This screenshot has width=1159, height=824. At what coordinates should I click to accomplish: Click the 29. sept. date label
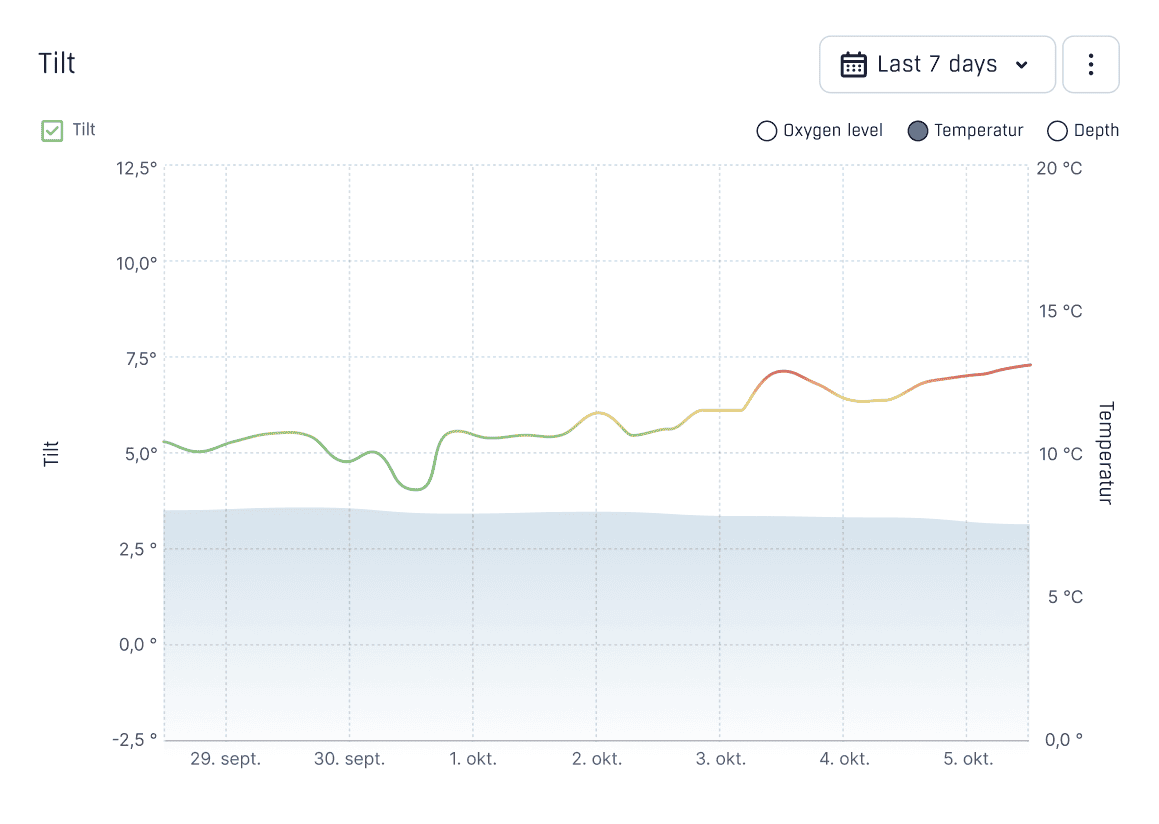click(x=226, y=759)
